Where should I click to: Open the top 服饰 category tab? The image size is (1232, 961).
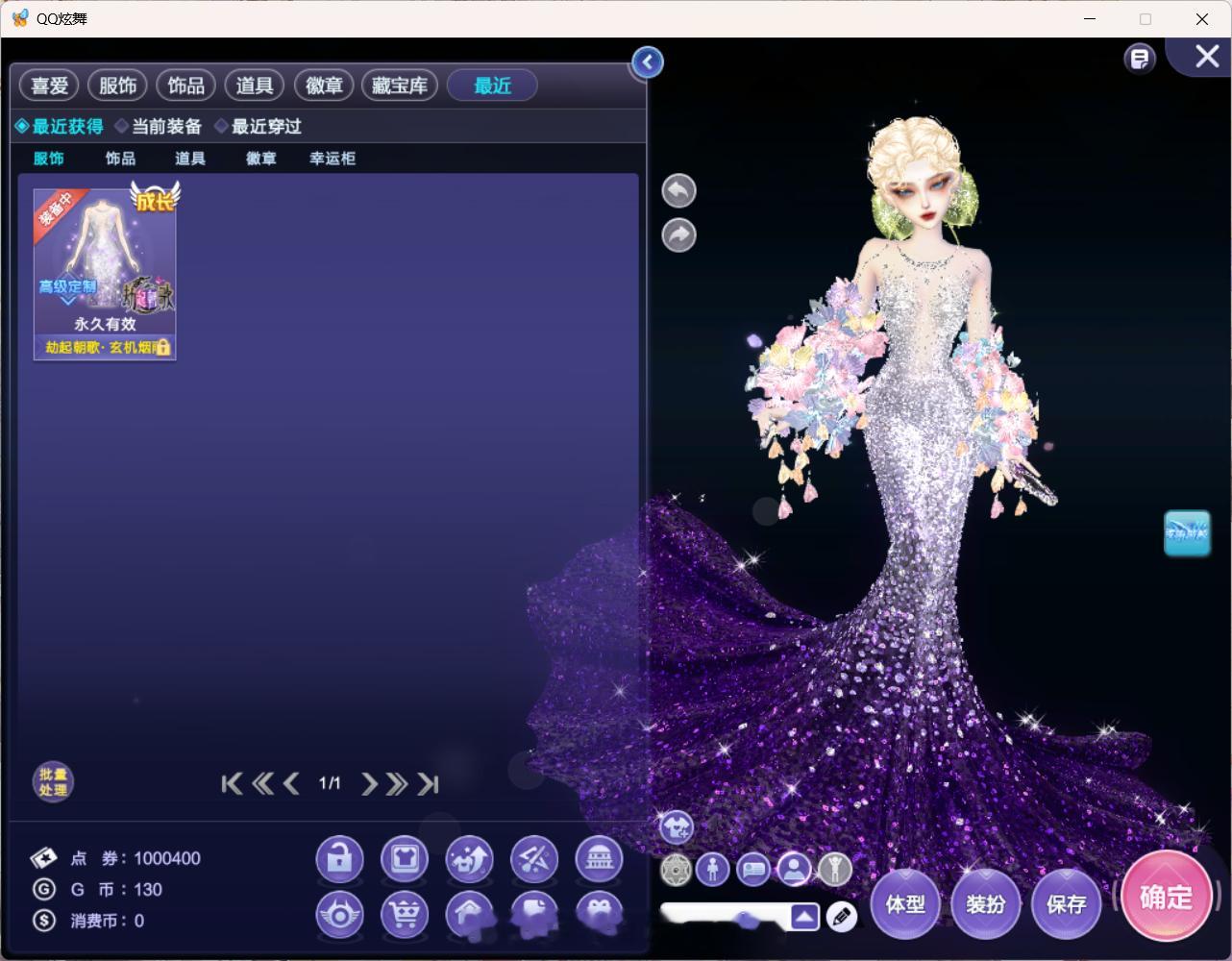(x=117, y=86)
